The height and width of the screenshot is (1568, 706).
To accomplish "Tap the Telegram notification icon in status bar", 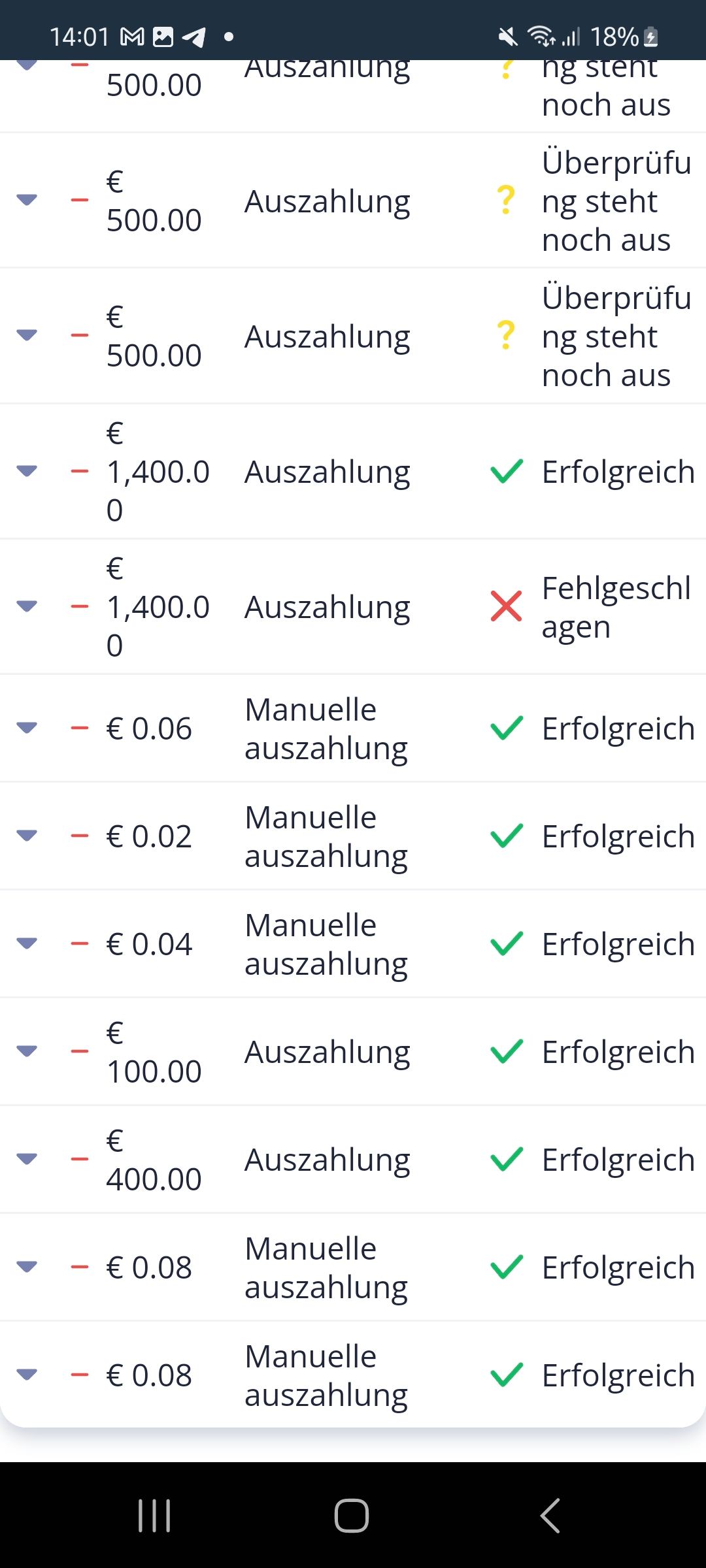I will pos(193,37).
